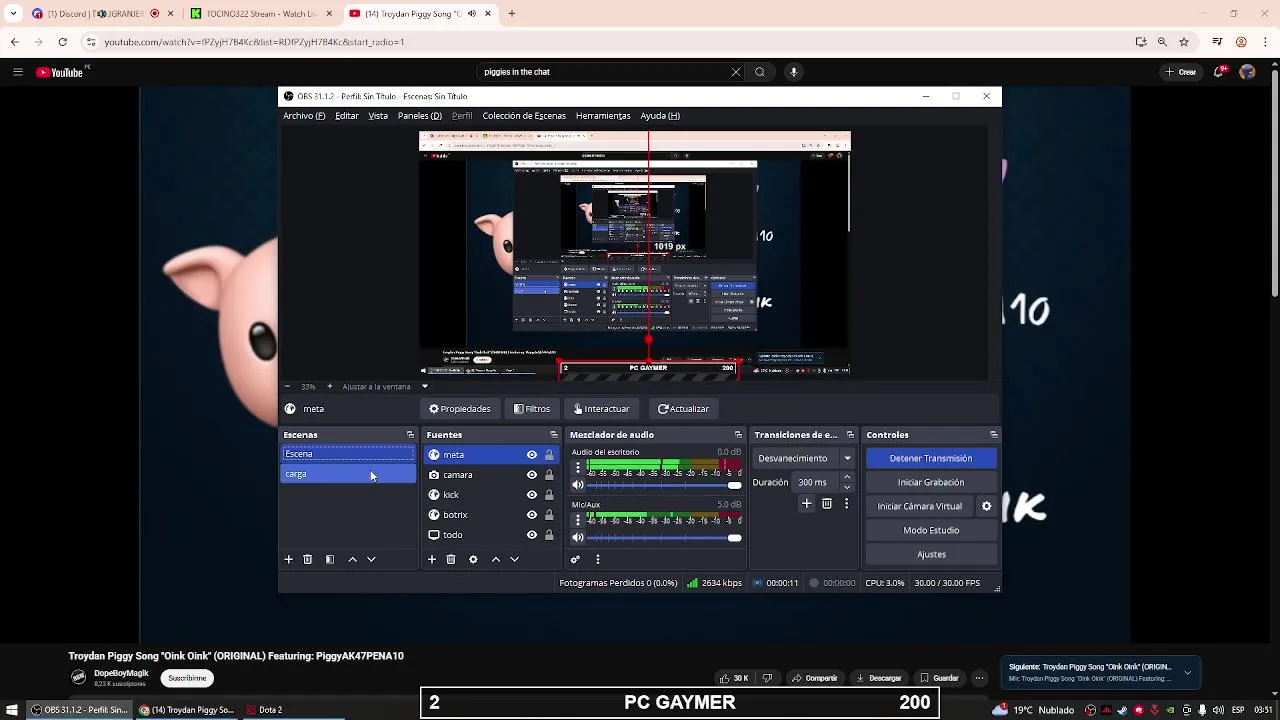Select the Escena scene
The image size is (1280, 720).
point(348,454)
